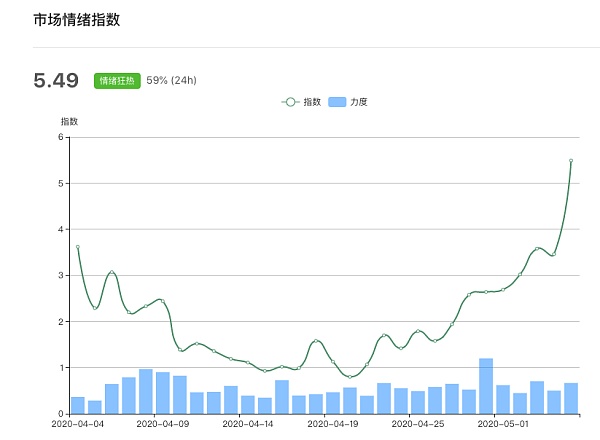Click the first blue bar on the left

click(x=77, y=405)
